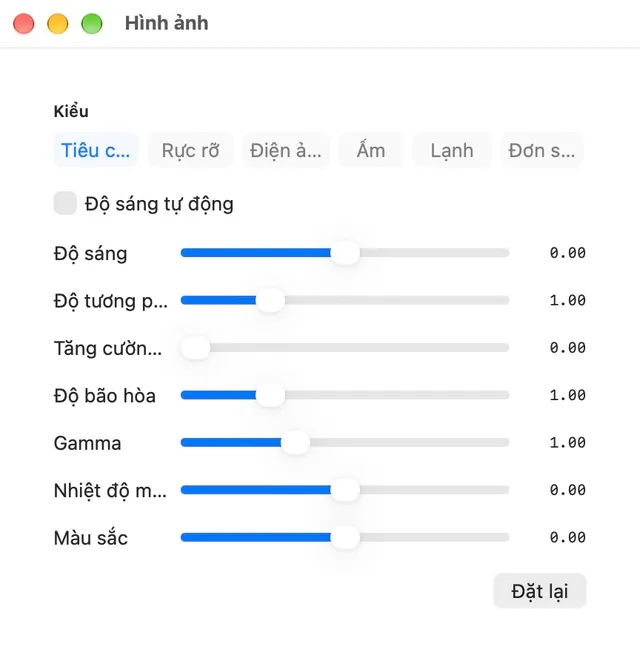Click the Tăng cườn... slider handle
Viewport: 640px width, 661px height.
tap(195, 348)
